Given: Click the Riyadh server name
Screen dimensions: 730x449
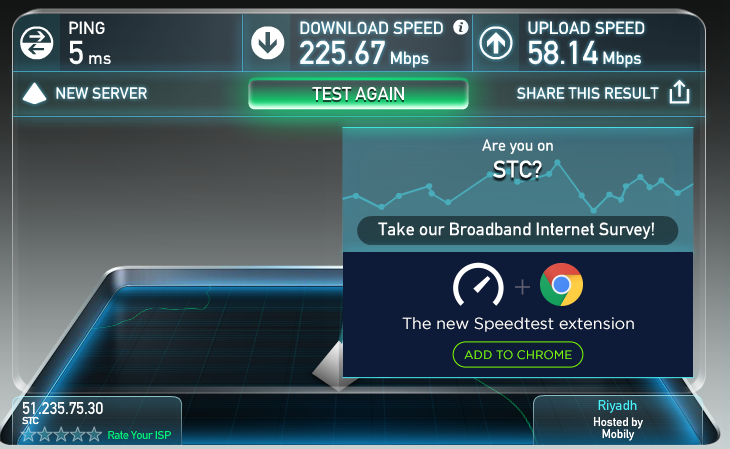Looking at the screenshot, I should [617, 406].
